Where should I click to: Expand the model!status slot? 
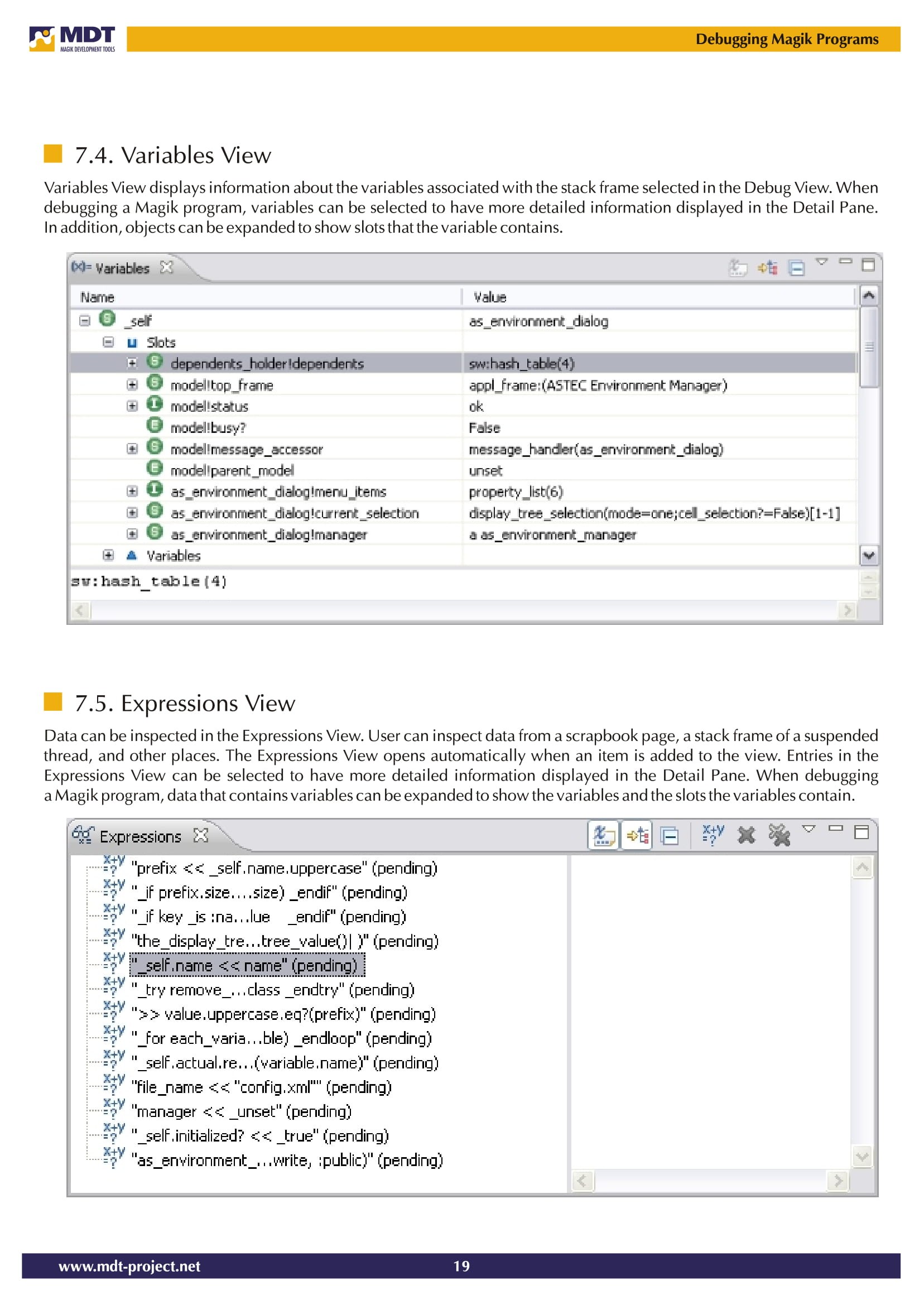point(132,406)
